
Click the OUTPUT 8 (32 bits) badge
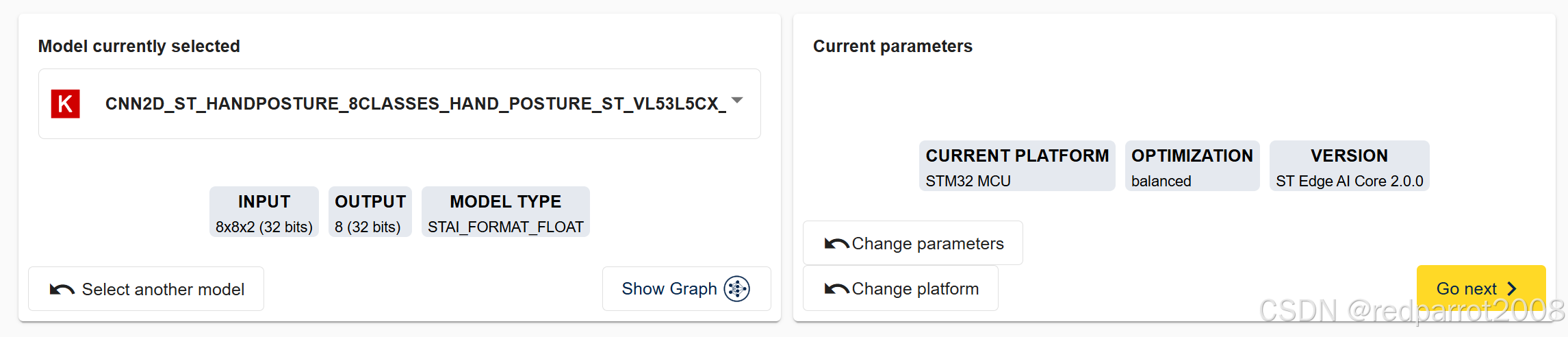(370, 212)
